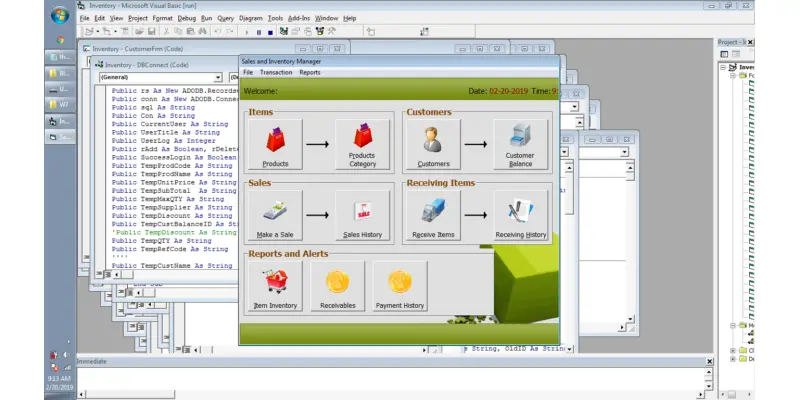Collapse the Modules folder in Project panel
This screenshot has width=800, height=400.
[733, 325]
